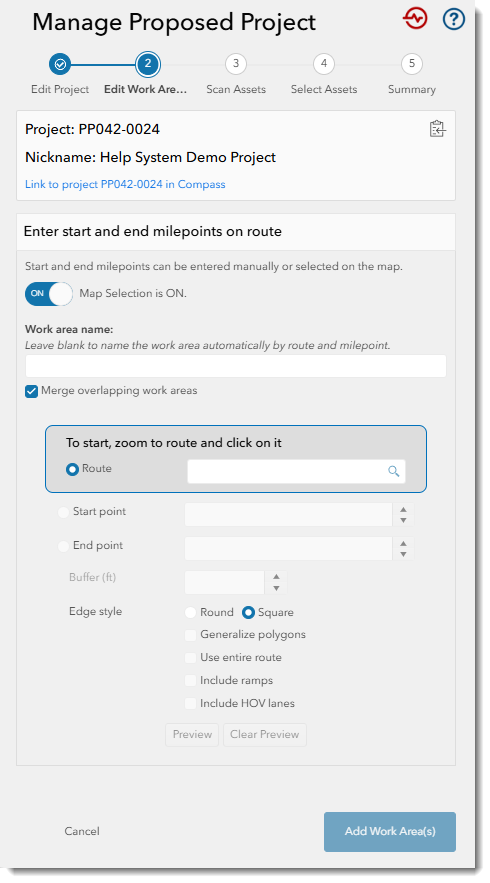Go to step 4 Select Assets

[x=323, y=64]
